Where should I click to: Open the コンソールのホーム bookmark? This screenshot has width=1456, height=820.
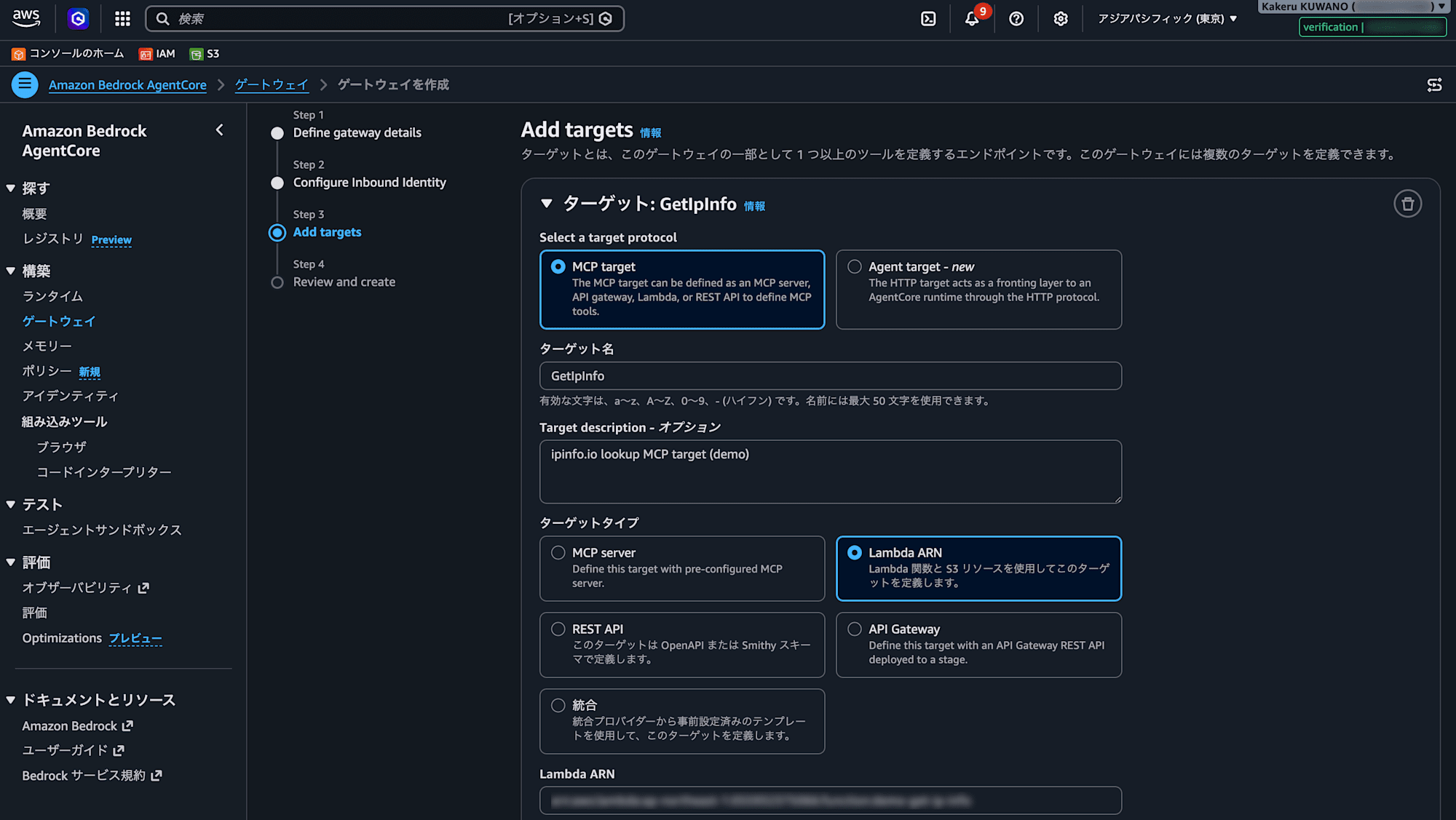click(x=68, y=54)
